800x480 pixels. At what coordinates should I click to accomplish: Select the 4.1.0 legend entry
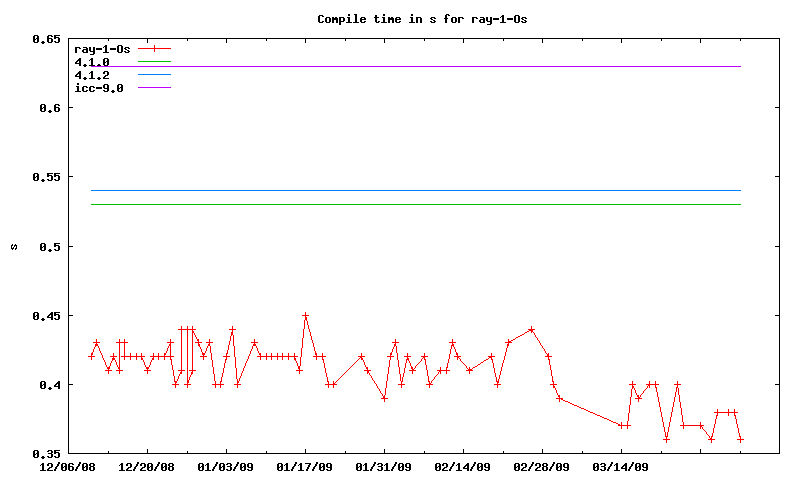pyautogui.click(x=92, y=62)
